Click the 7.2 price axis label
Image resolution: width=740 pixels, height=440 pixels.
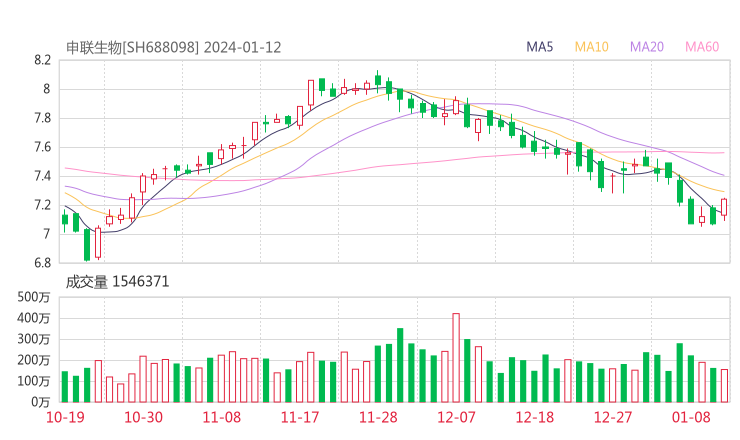point(42,205)
